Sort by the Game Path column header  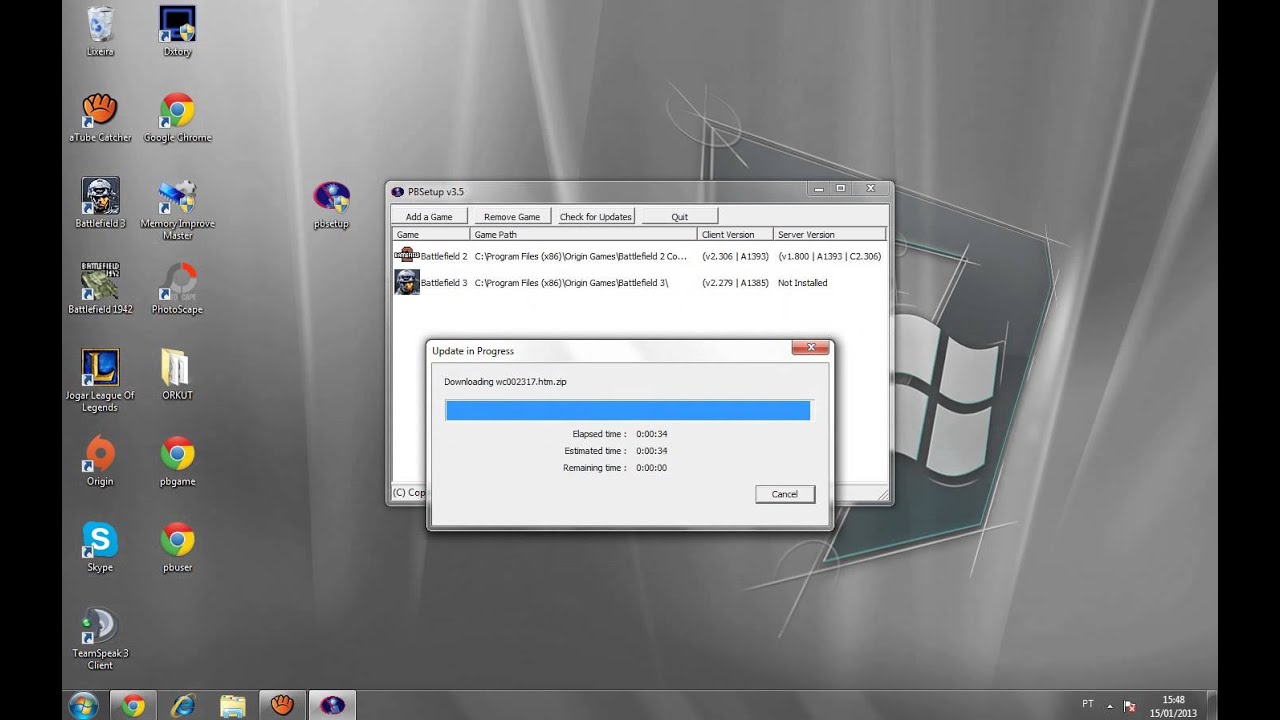(x=584, y=234)
